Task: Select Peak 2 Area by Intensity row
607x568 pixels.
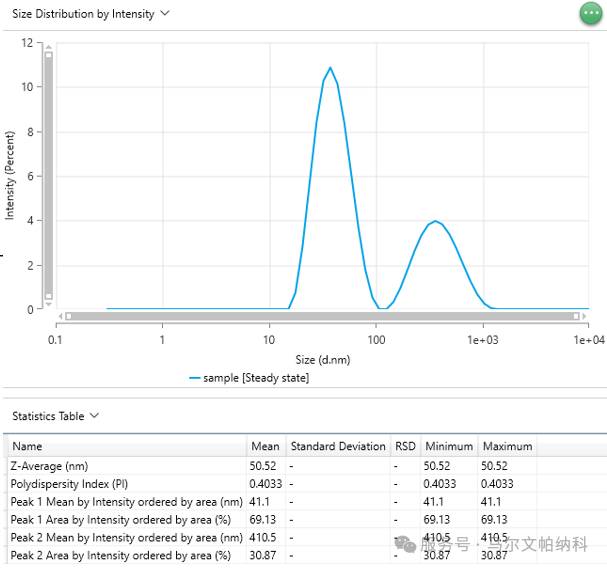Action: 307,555
